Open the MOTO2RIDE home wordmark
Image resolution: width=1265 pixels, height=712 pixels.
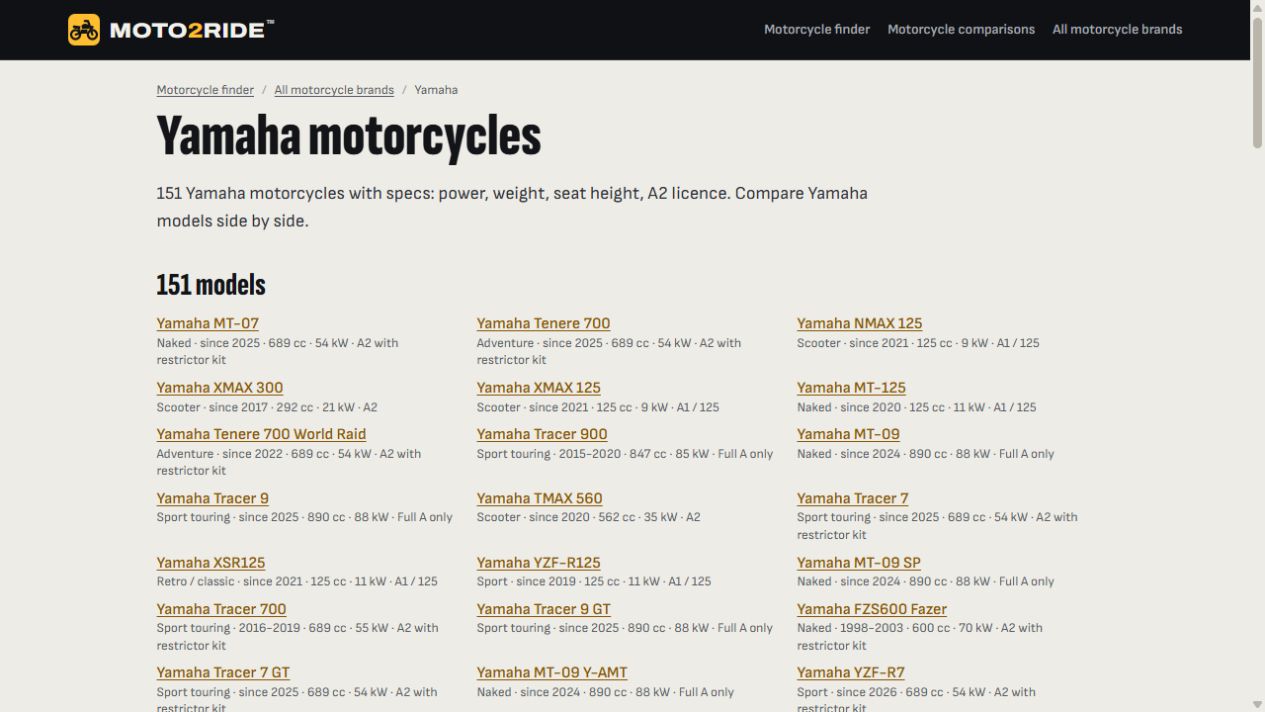[190, 30]
